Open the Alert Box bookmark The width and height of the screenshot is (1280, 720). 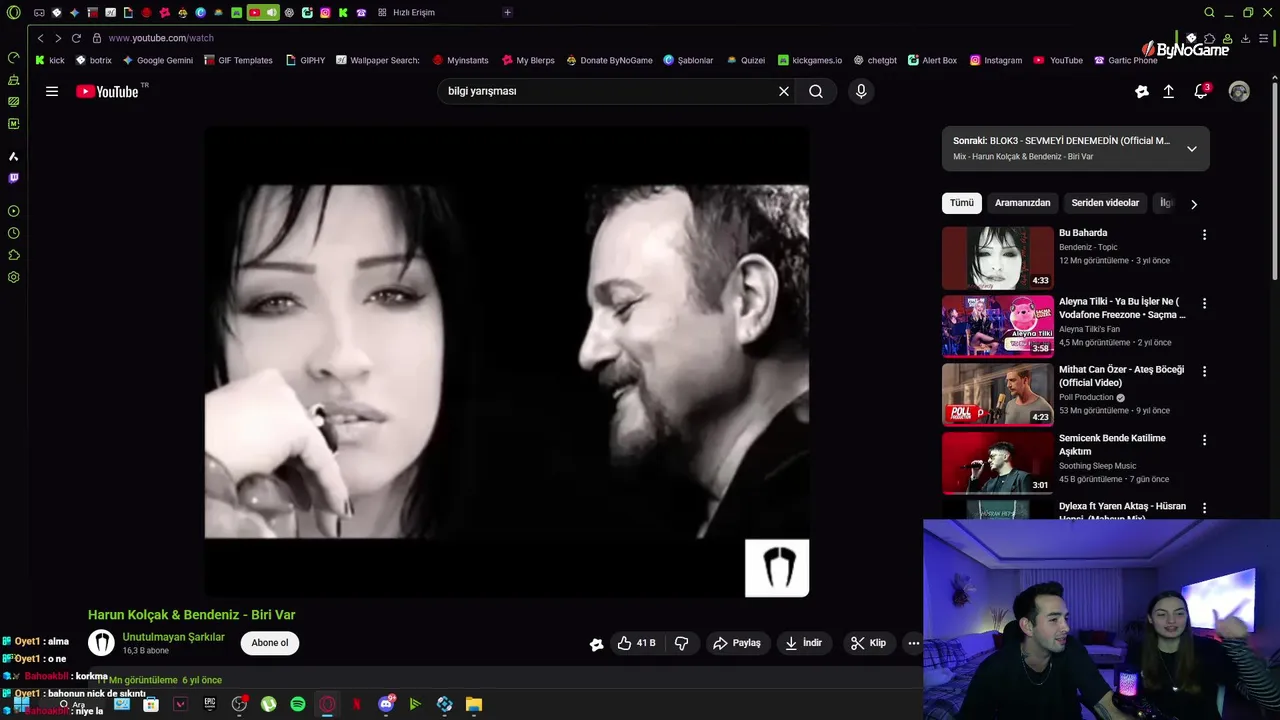coord(932,60)
